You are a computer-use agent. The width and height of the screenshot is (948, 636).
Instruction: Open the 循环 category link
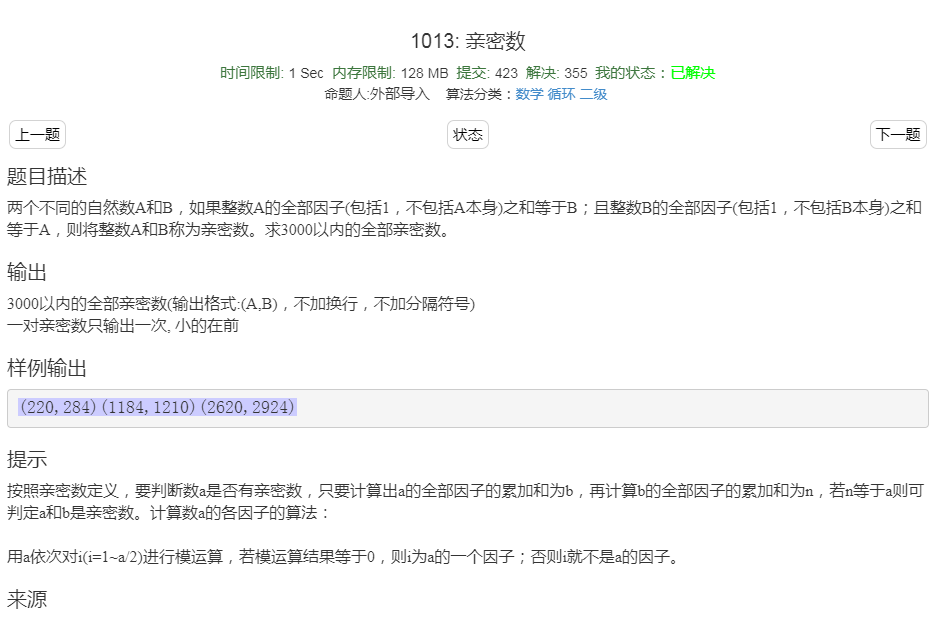562,94
